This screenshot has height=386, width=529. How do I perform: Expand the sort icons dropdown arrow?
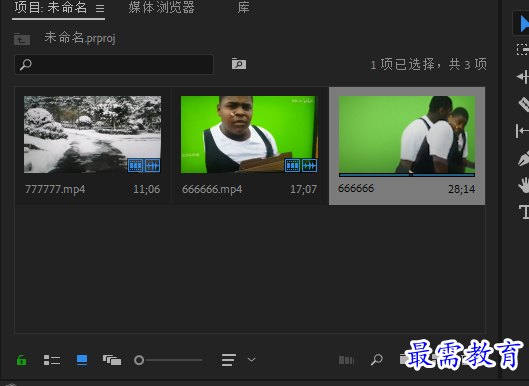point(251,360)
